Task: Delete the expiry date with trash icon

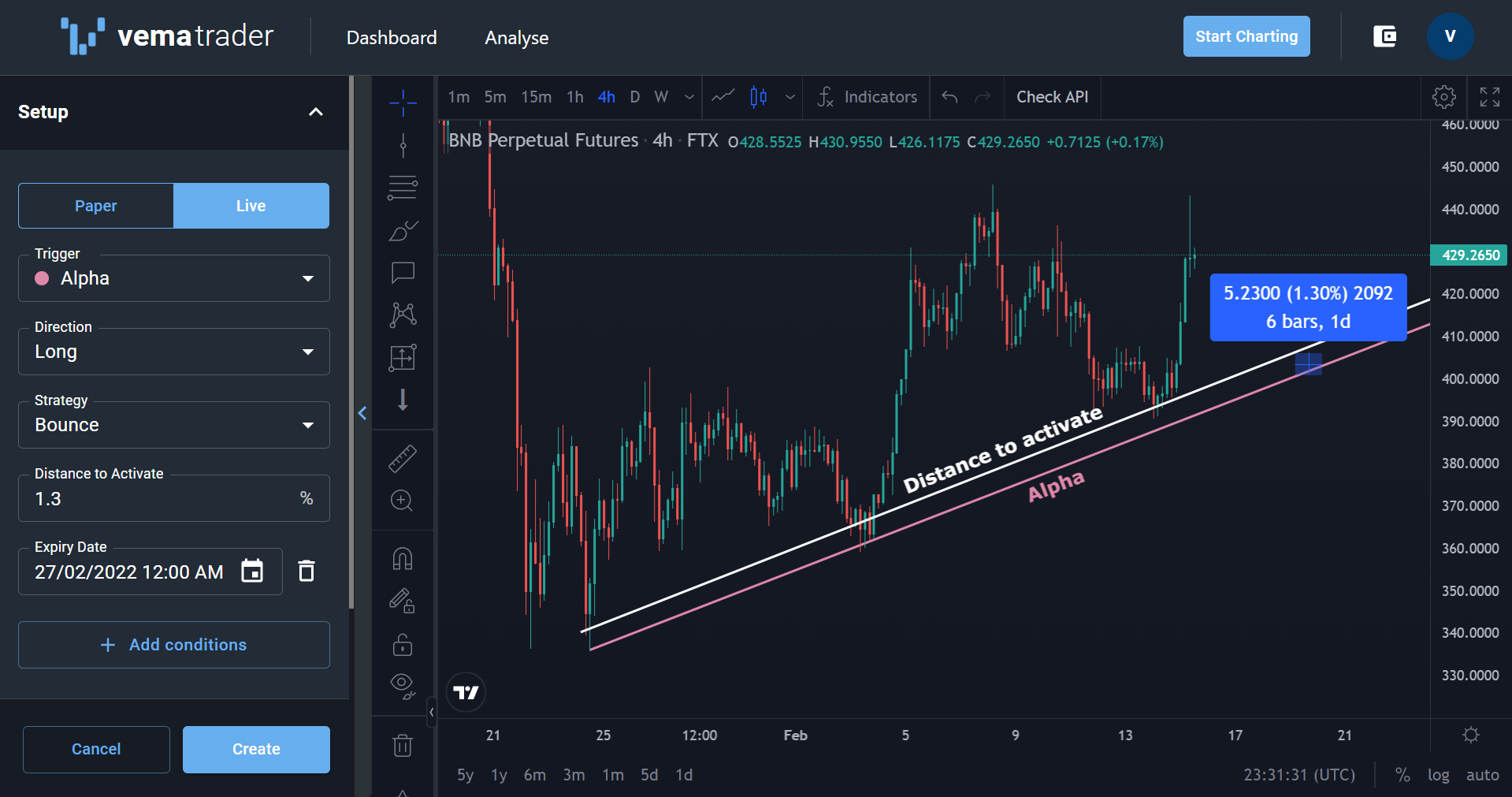Action: [x=306, y=571]
